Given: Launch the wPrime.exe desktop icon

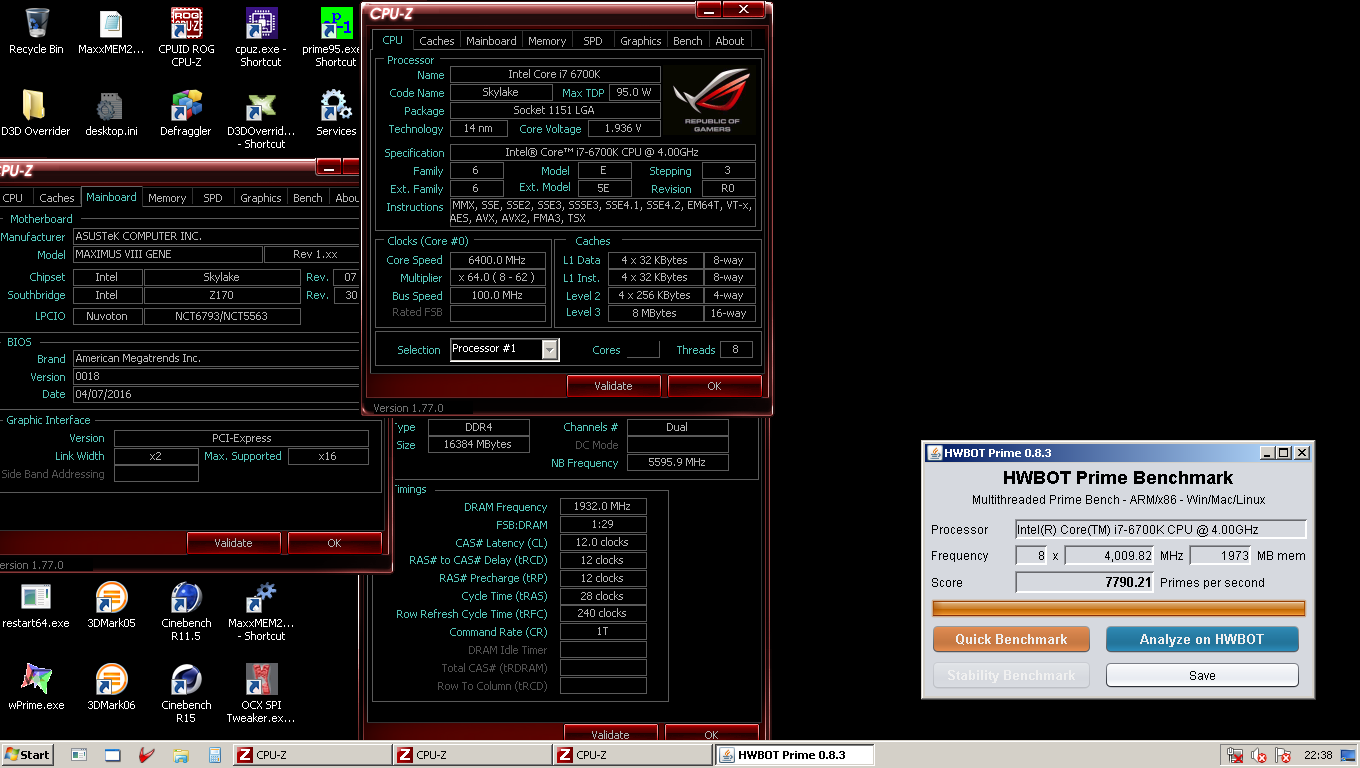Looking at the screenshot, I should click(x=36, y=687).
